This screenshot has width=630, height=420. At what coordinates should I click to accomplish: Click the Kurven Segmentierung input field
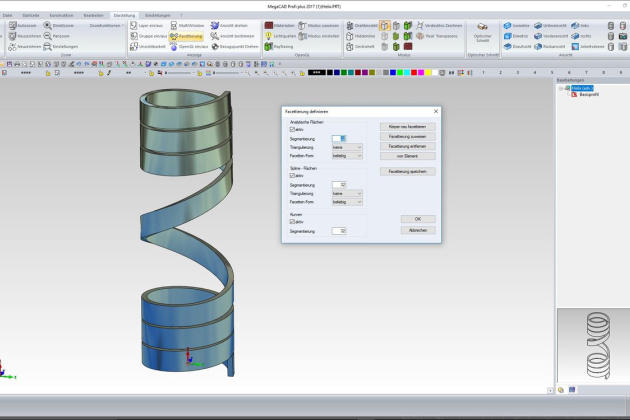338,231
